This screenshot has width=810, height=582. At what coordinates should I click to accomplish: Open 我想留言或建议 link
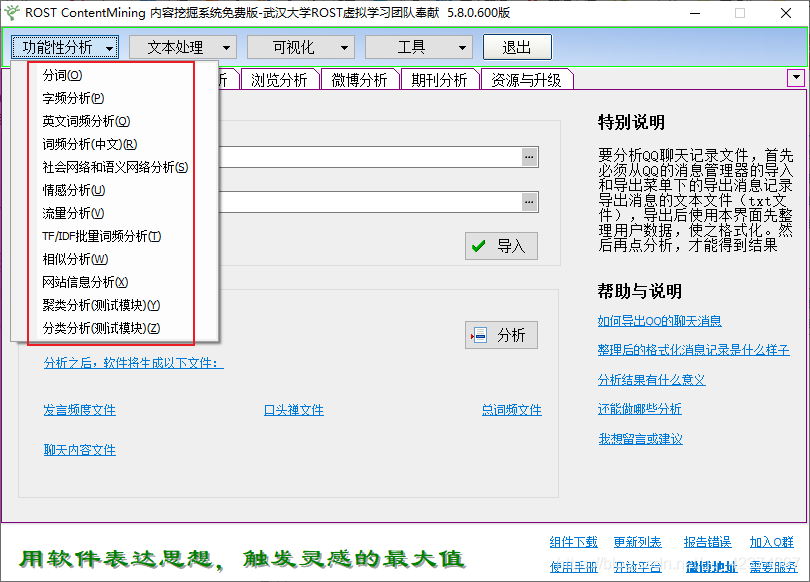pos(641,439)
